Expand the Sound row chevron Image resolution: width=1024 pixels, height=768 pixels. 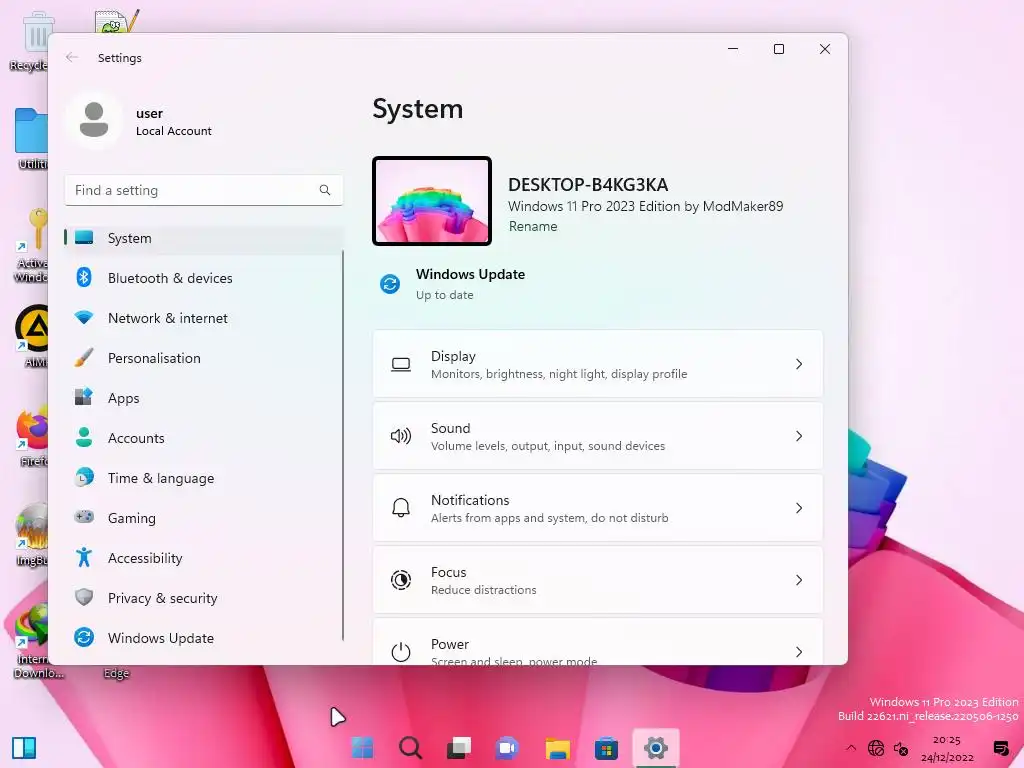(799, 436)
